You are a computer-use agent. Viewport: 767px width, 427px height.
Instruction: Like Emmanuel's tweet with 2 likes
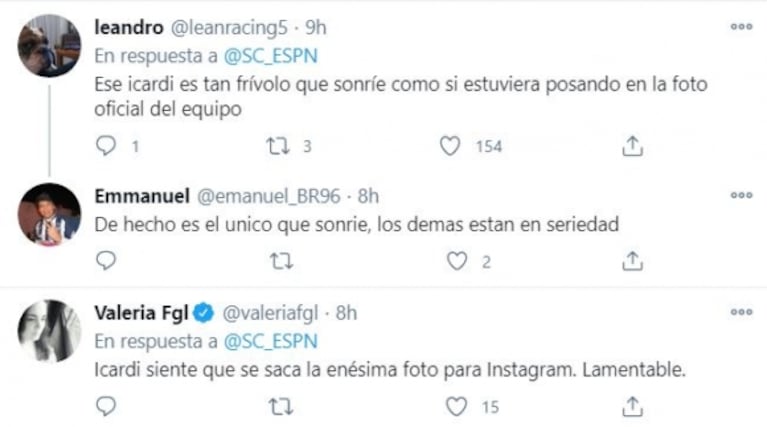pos(456,261)
